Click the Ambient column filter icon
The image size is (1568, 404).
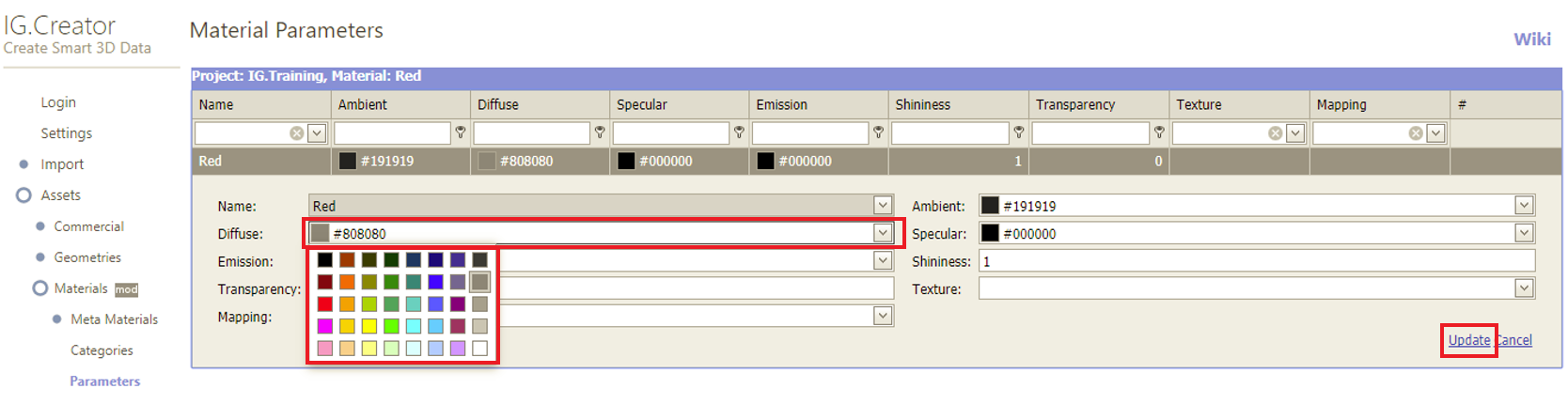pos(461,133)
